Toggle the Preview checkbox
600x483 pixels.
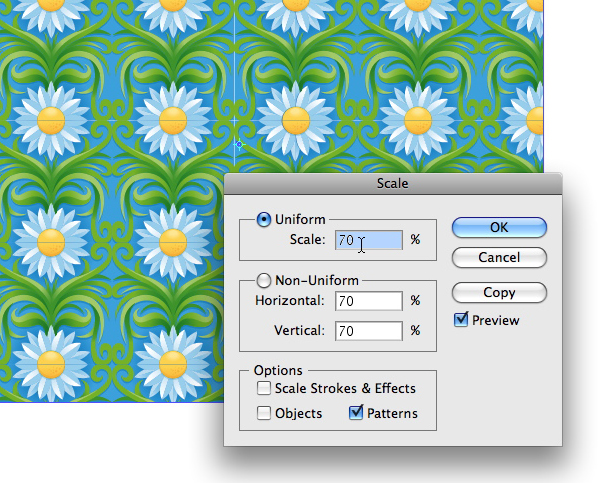461,320
